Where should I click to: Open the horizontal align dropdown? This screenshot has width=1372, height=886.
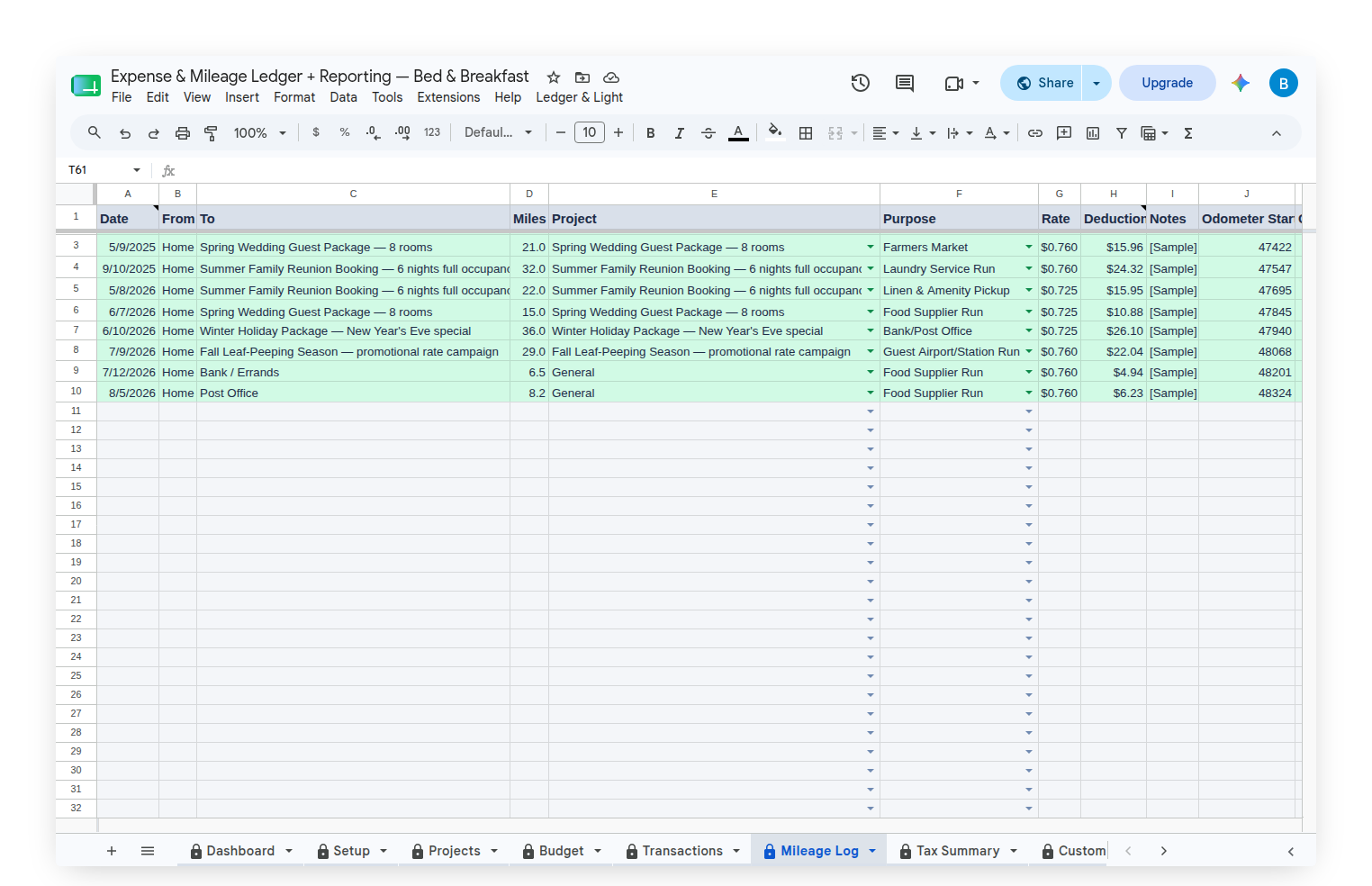pyautogui.click(x=886, y=133)
